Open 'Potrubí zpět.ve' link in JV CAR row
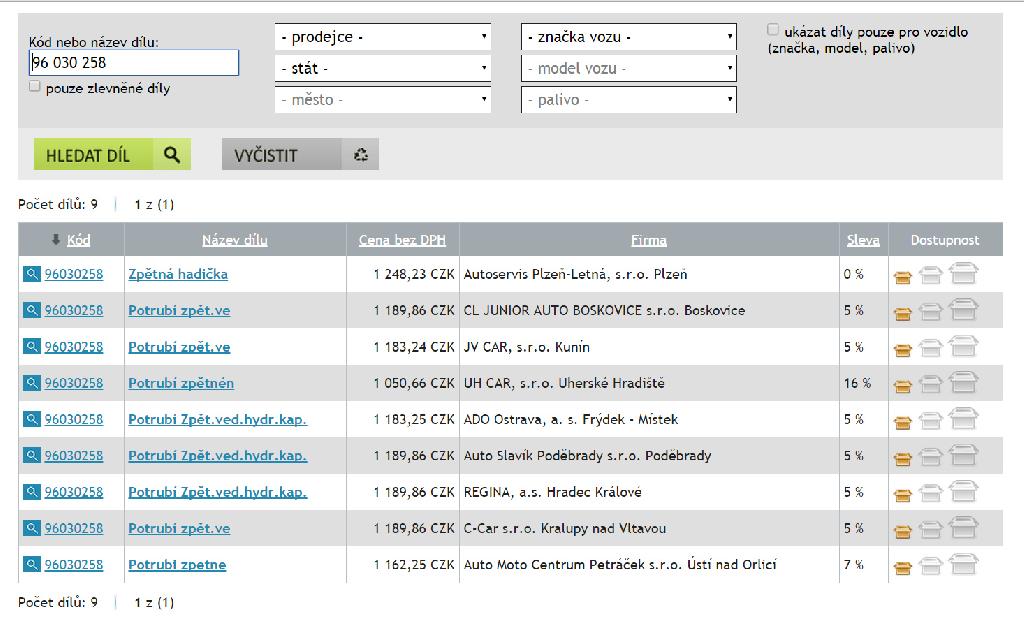 coord(179,347)
